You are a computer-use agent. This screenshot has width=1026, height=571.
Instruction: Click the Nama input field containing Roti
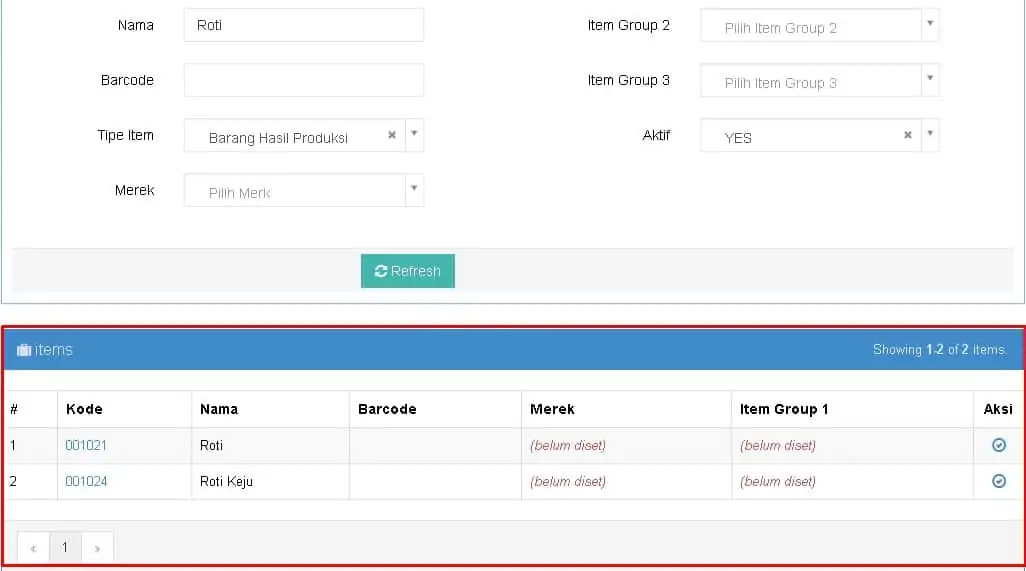pos(304,25)
